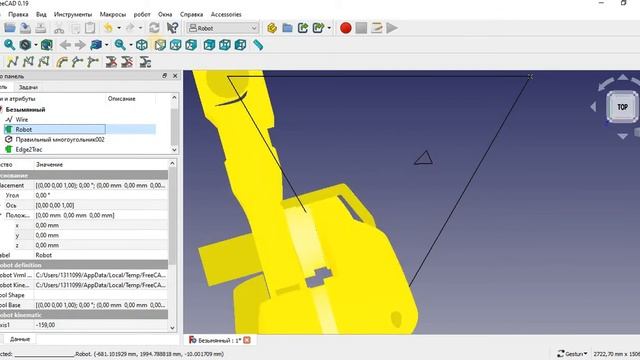Click the Угол value 0,00 °
The width and height of the screenshot is (640, 360).
coord(101,195)
